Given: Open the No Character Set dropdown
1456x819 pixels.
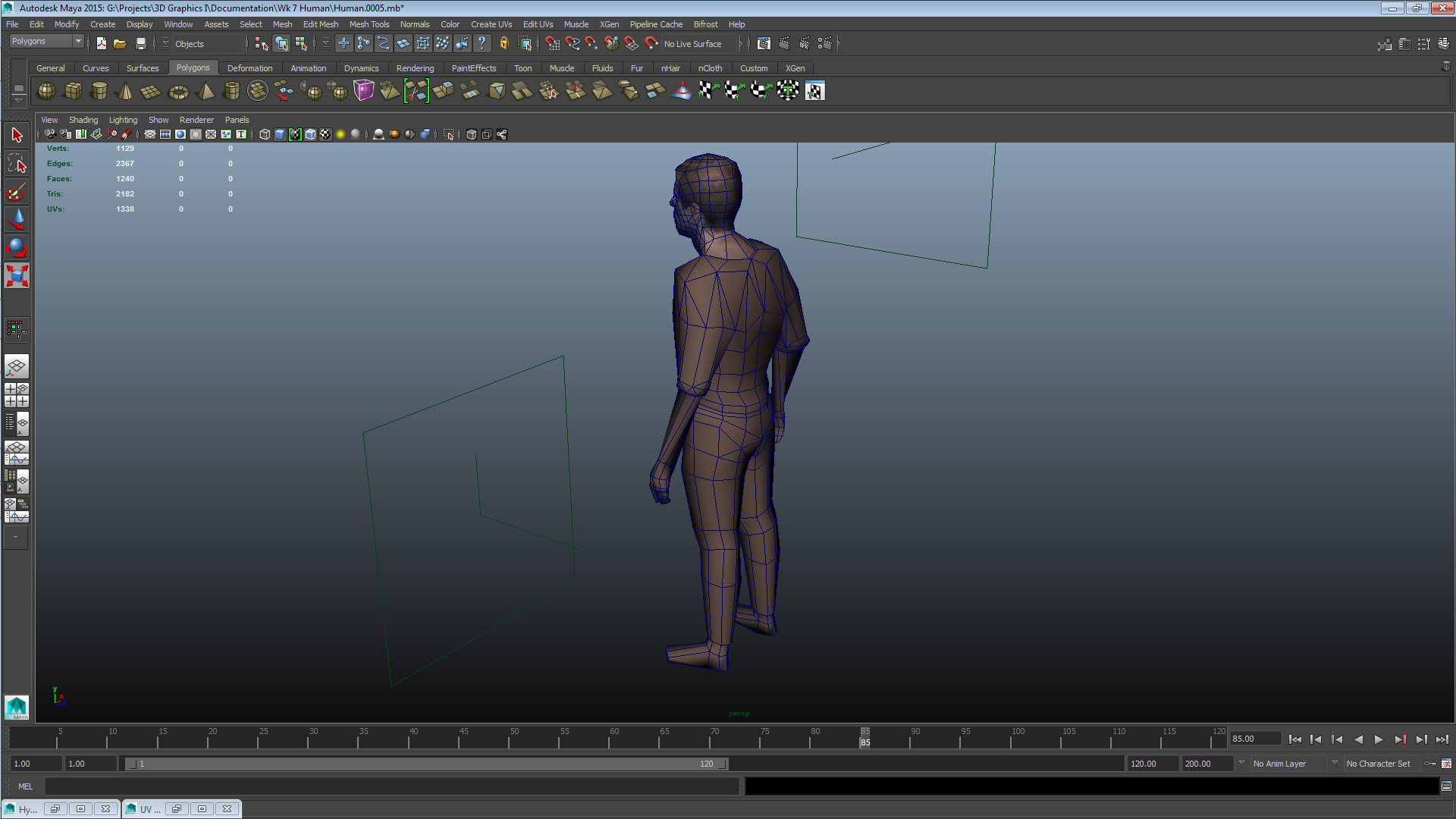Looking at the screenshot, I should tap(1379, 764).
